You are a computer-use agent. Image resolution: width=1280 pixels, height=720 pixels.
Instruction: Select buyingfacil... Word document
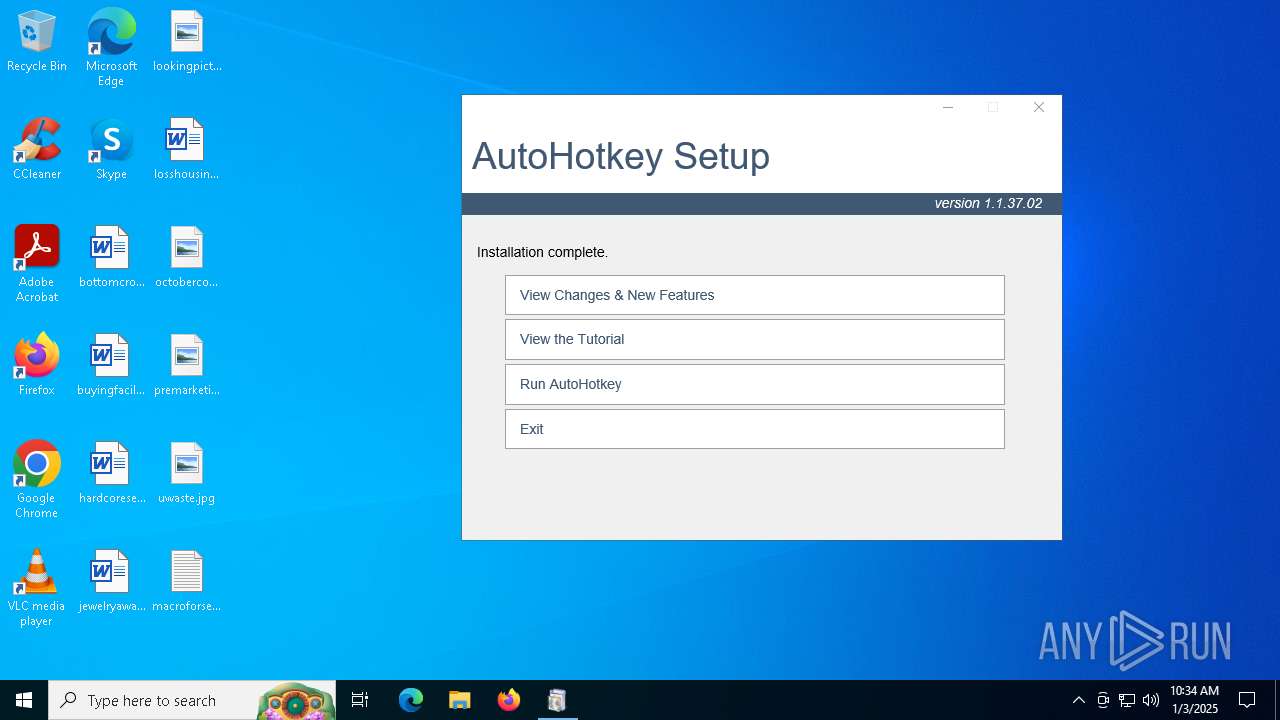[111, 366]
